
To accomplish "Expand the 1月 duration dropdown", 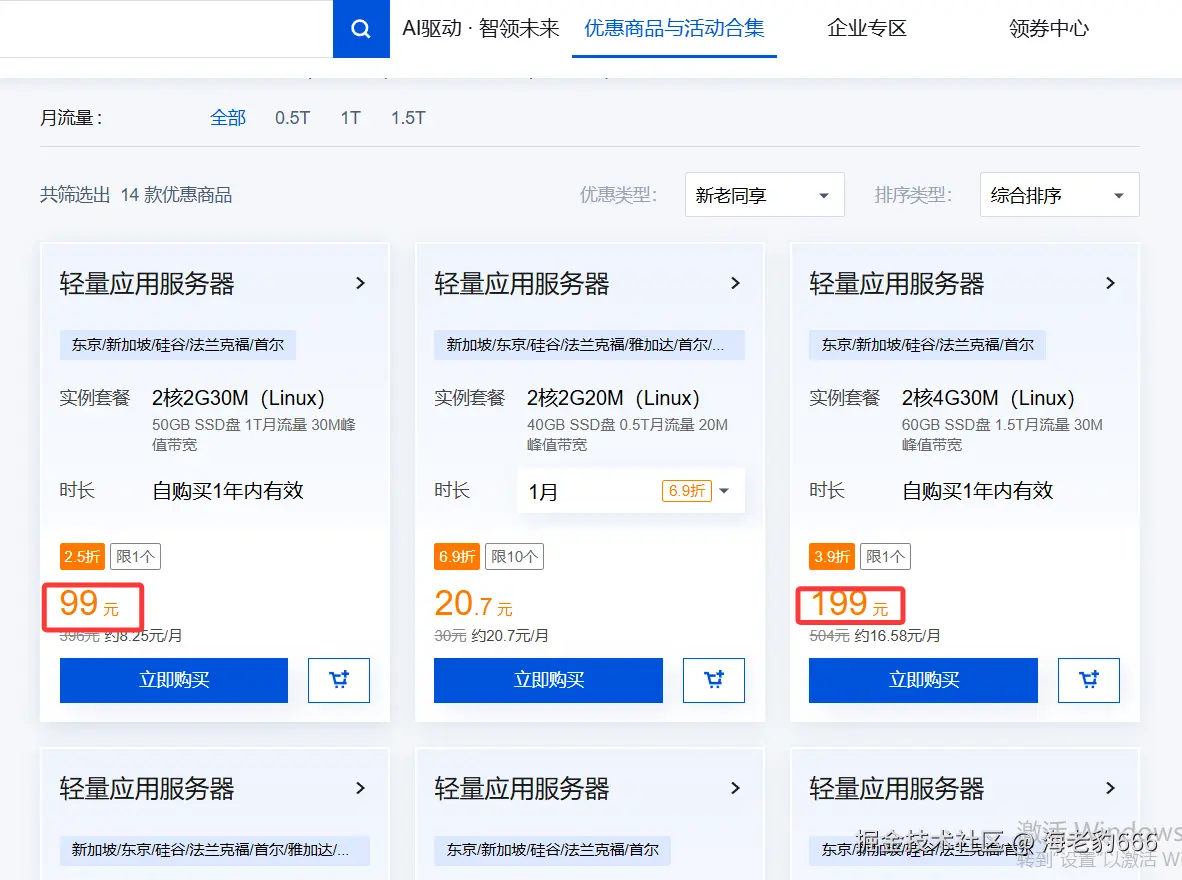I will tap(631, 492).
